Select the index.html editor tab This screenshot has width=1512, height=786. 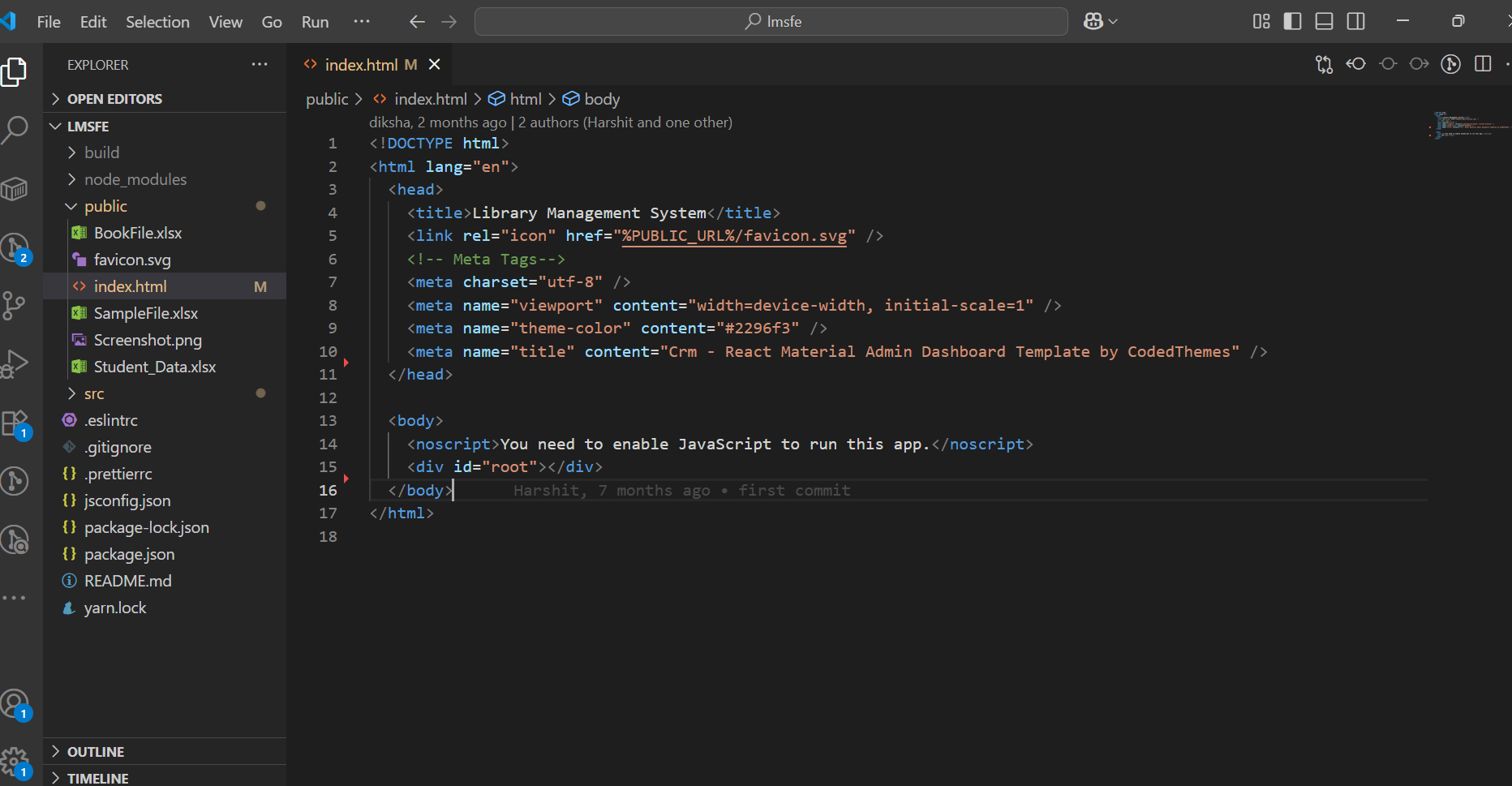(361, 65)
